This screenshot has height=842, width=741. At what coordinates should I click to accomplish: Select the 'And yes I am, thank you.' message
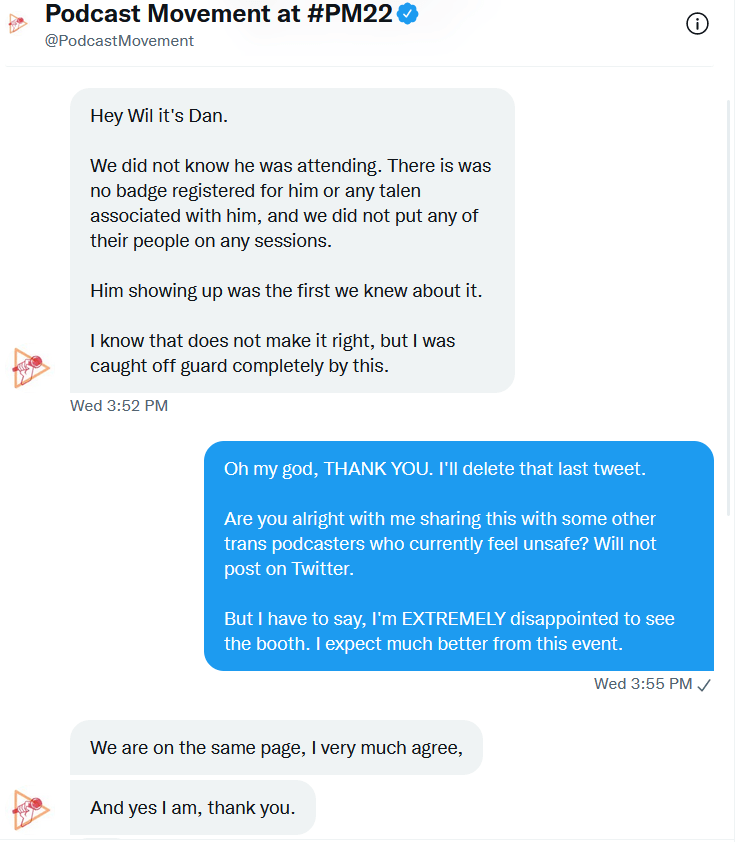click(x=192, y=808)
